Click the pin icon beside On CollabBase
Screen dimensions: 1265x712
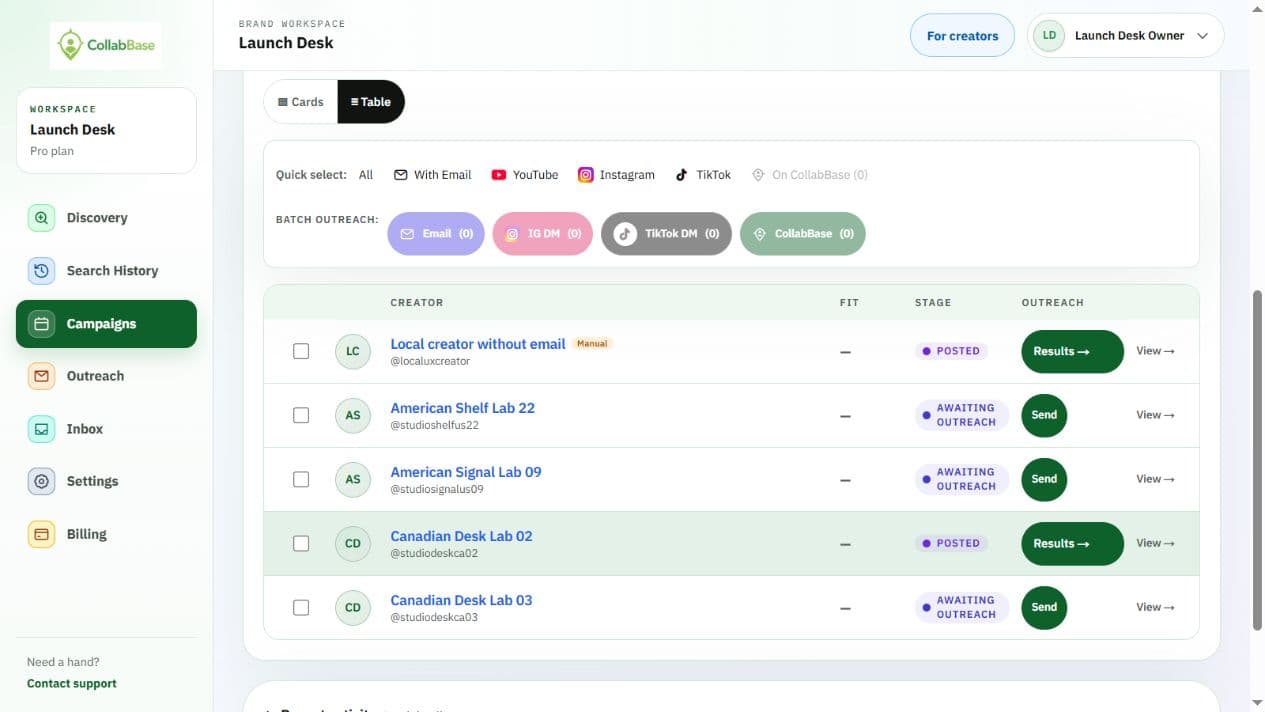(x=759, y=175)
